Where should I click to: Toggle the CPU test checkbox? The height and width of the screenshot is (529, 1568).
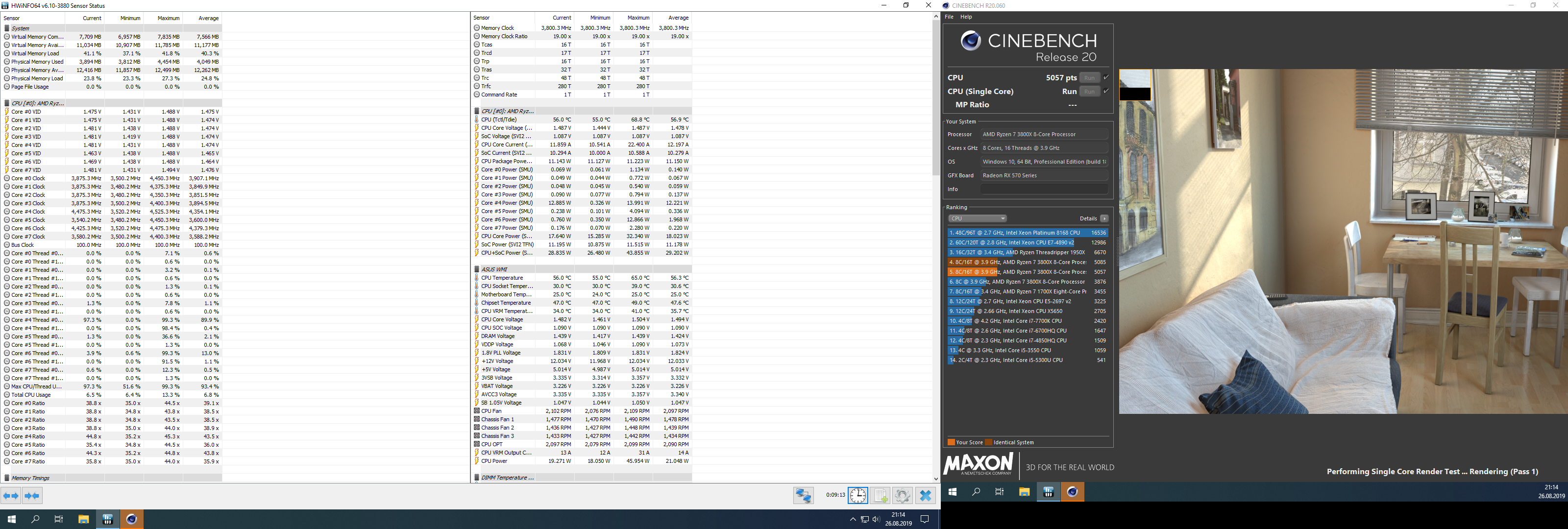(x=1106, y=77)
